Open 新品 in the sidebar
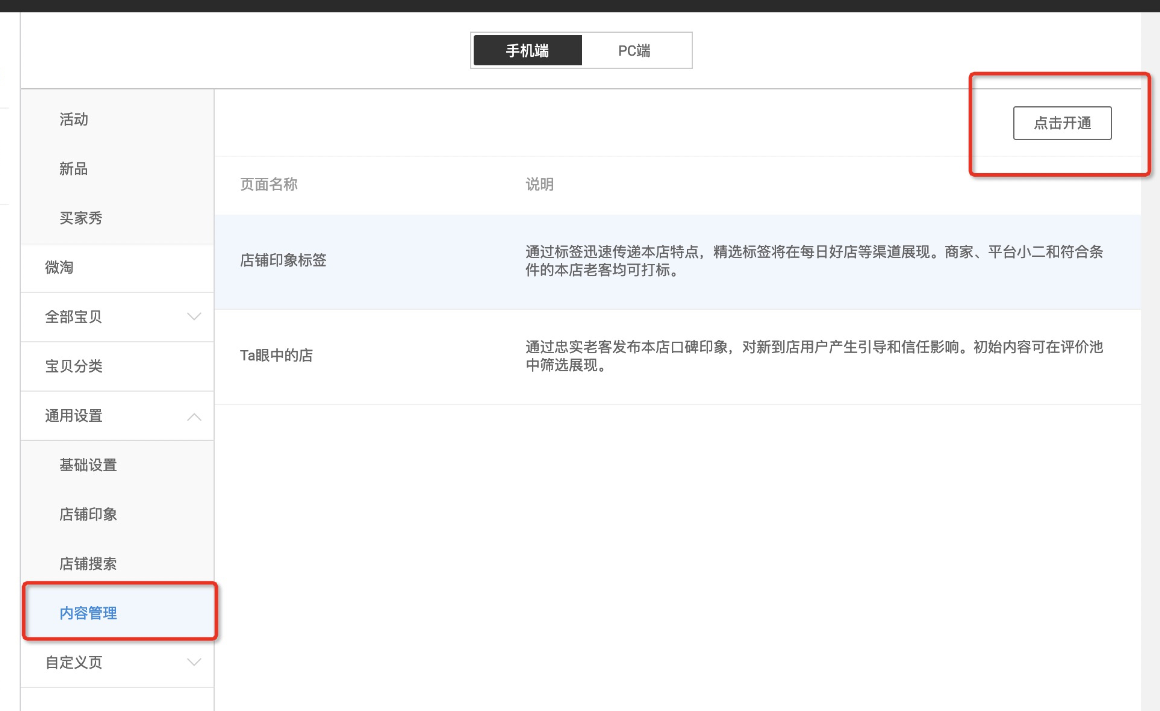The image size is (1160, 711). coord(74,169)
